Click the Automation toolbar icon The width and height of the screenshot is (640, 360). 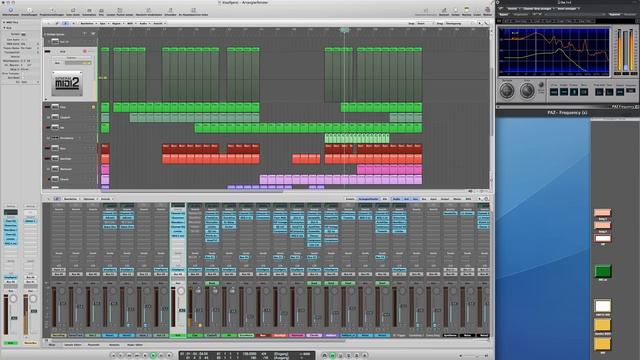coord(89,10)
